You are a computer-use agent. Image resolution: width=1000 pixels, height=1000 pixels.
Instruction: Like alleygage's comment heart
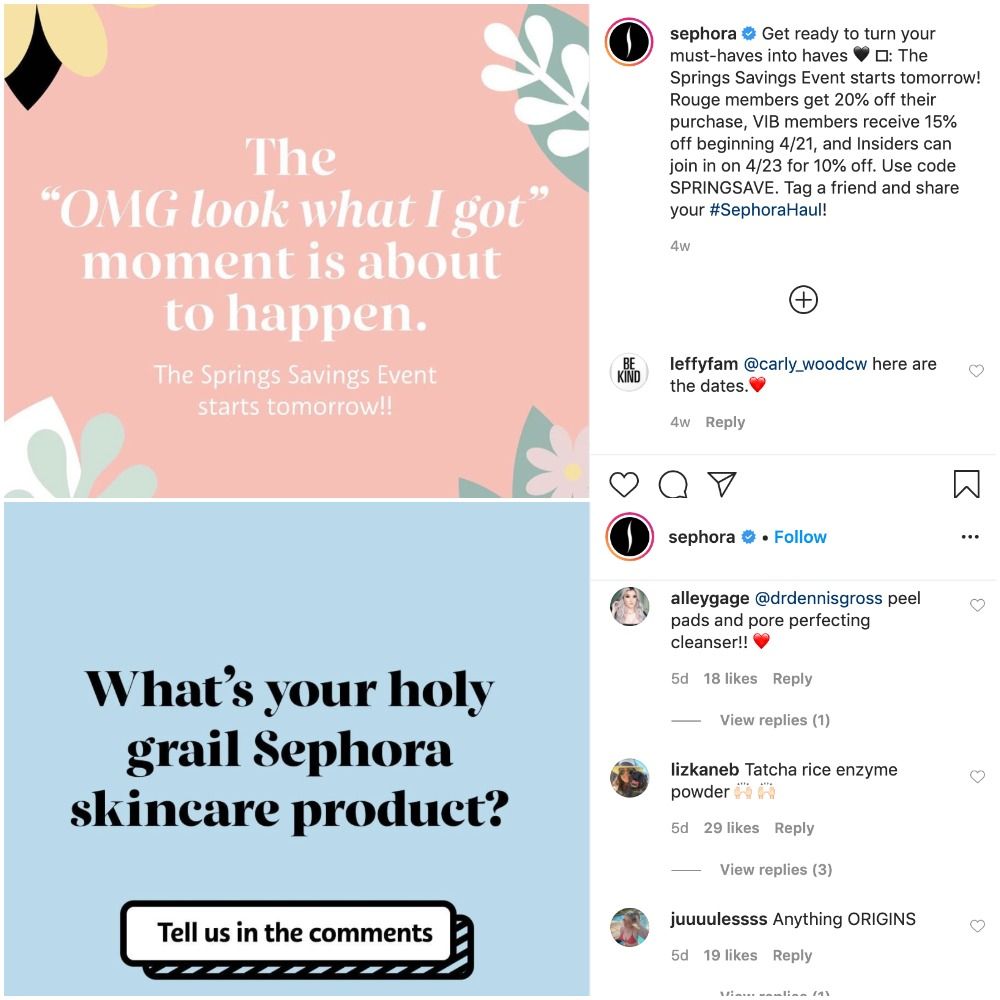coord(978,605)
